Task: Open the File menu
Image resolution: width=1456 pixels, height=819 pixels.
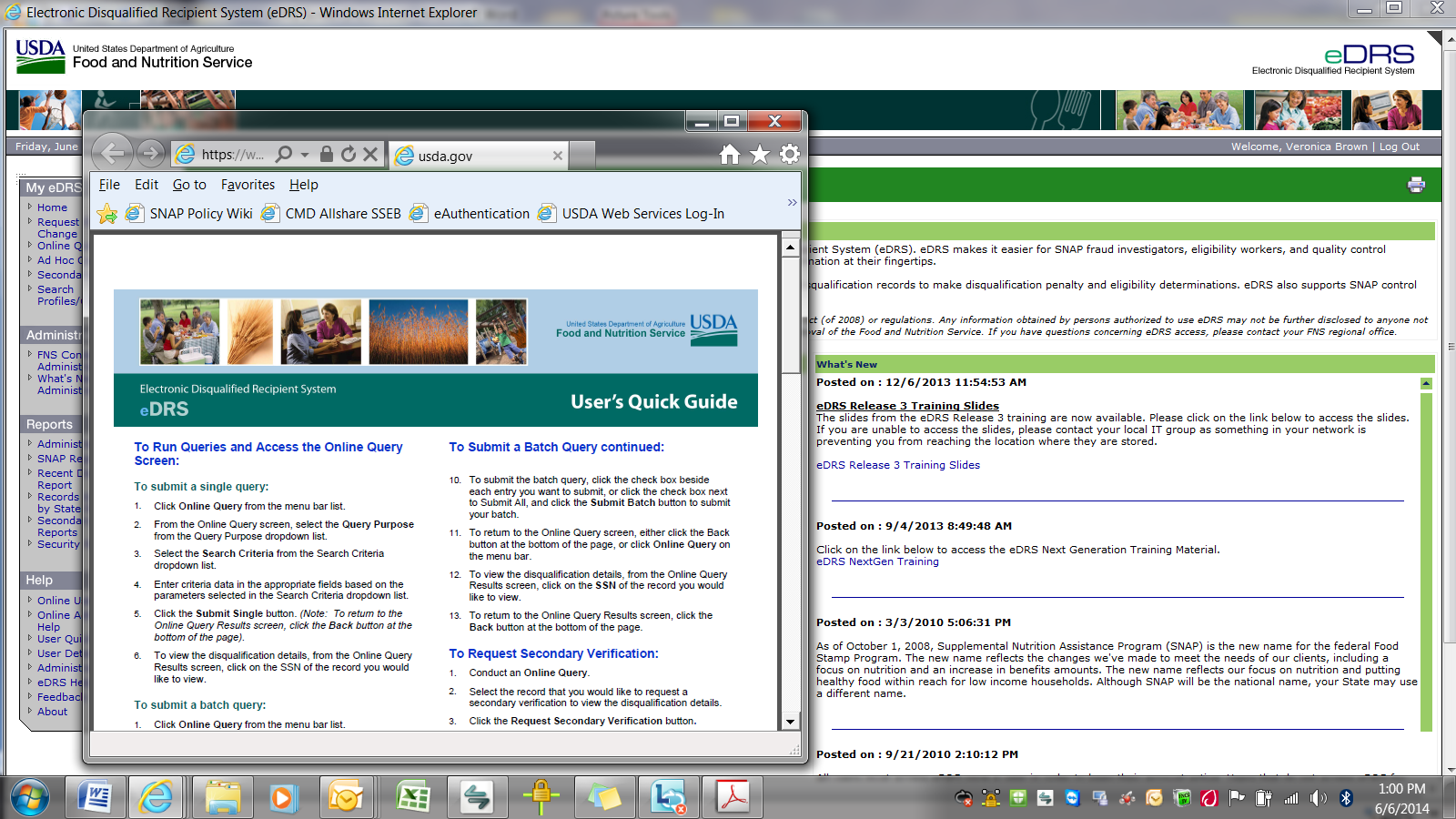Action: 109,185
